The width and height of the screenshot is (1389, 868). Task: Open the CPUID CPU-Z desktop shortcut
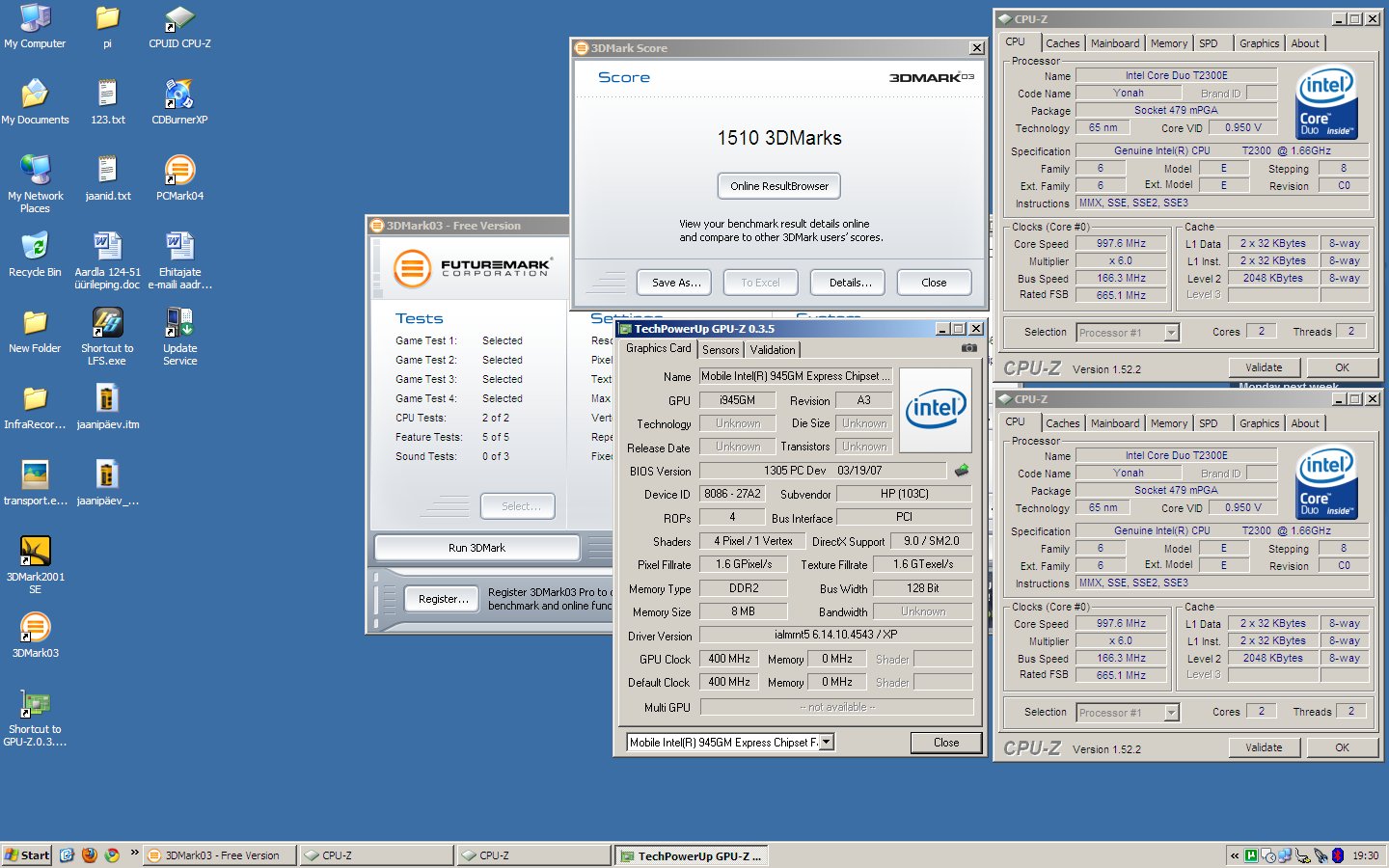179,27
